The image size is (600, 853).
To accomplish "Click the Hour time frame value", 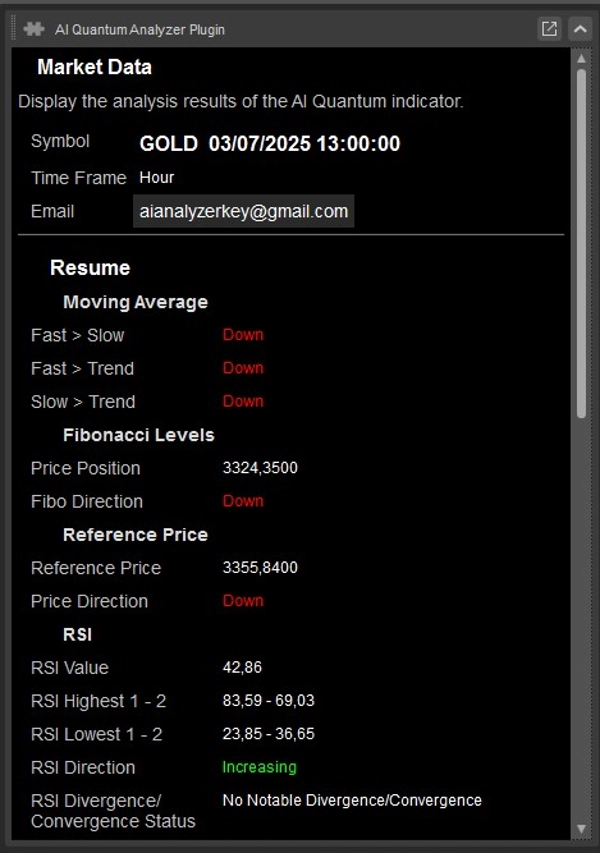I will (157, 177).
